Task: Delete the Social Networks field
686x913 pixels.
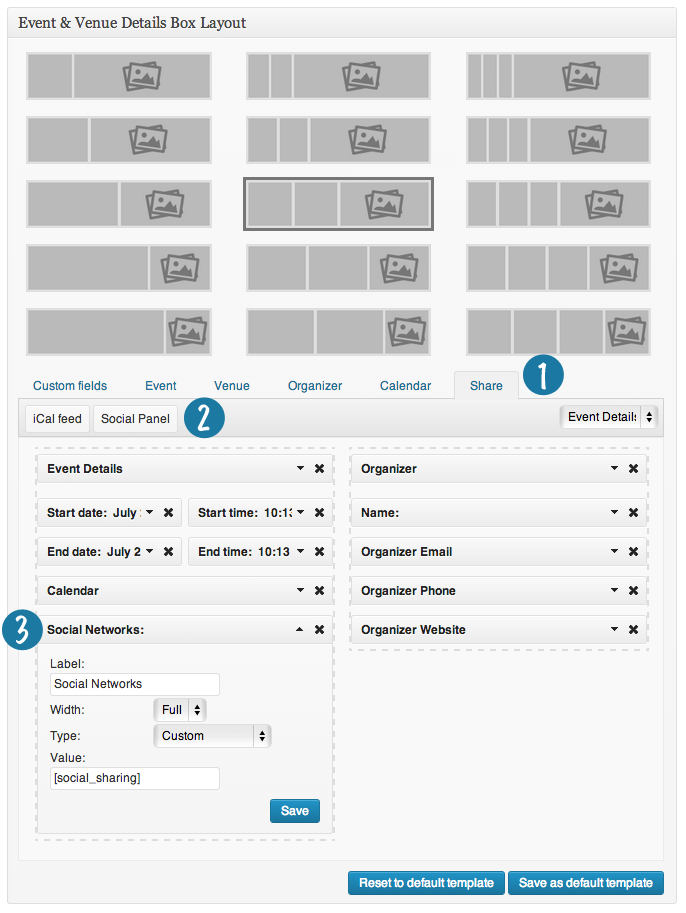Action: pyautogui.click(x=319, y=630)
